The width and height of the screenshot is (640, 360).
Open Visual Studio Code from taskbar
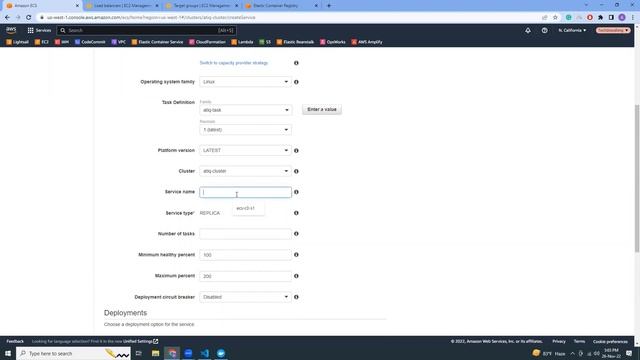(205, 353)
